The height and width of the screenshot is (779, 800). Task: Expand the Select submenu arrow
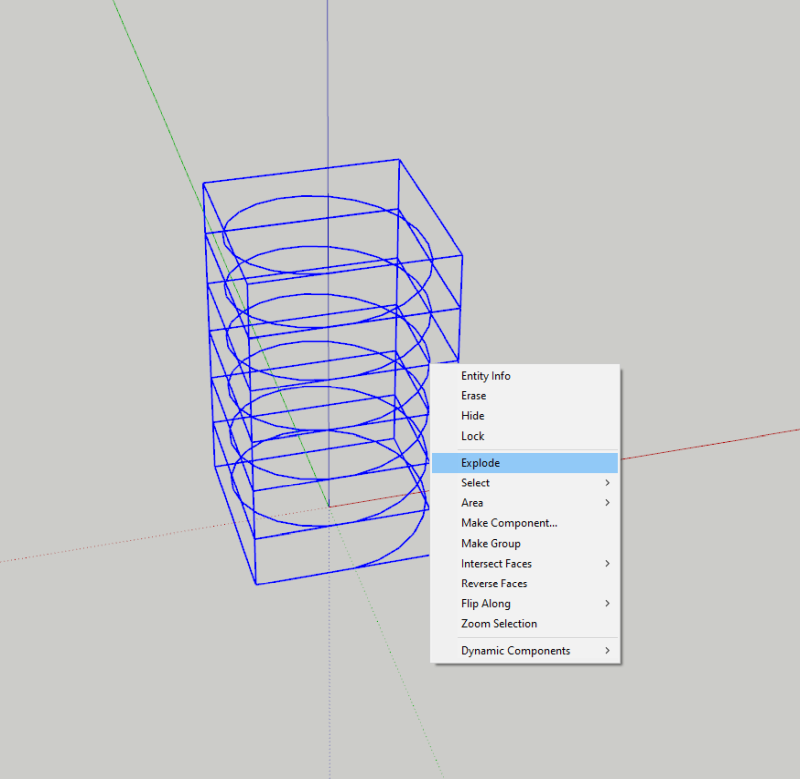607,483
